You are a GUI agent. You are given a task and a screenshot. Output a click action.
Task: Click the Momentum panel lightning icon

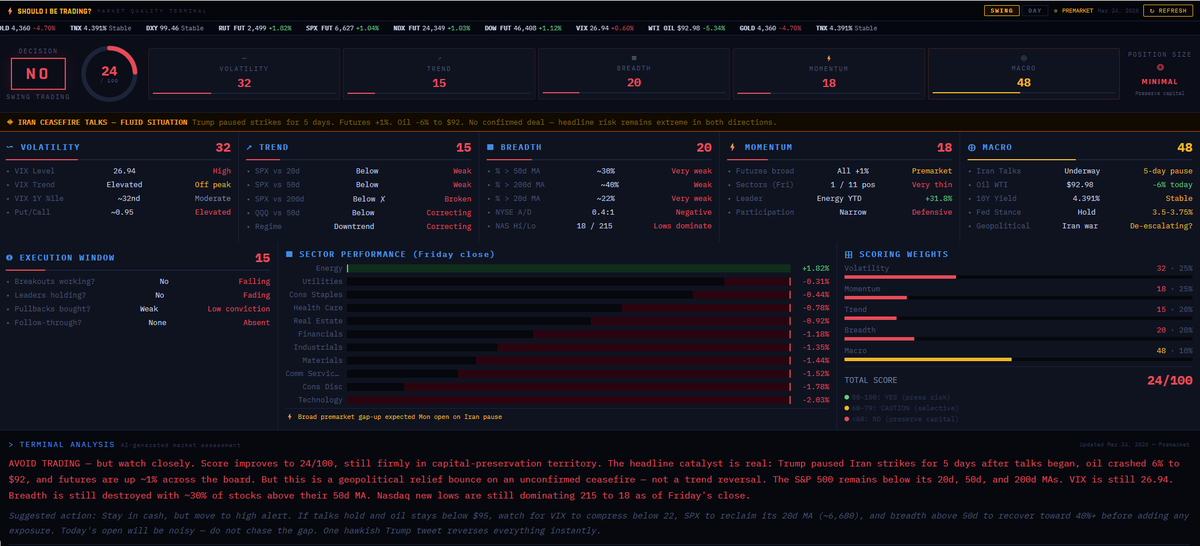731,147
